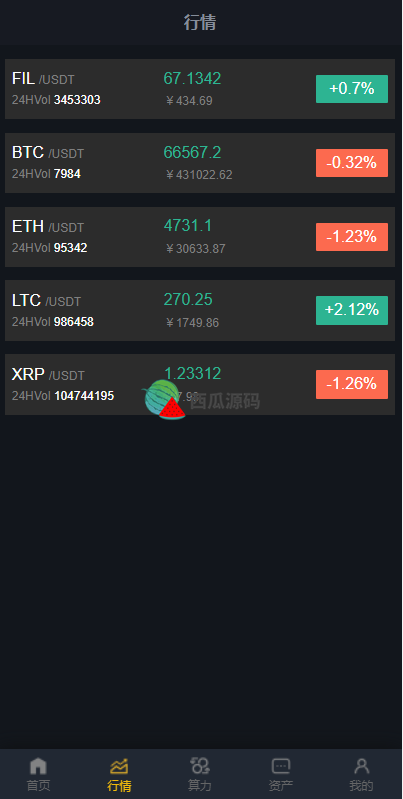Switch to the 我的 tab label

coord(362,785)
